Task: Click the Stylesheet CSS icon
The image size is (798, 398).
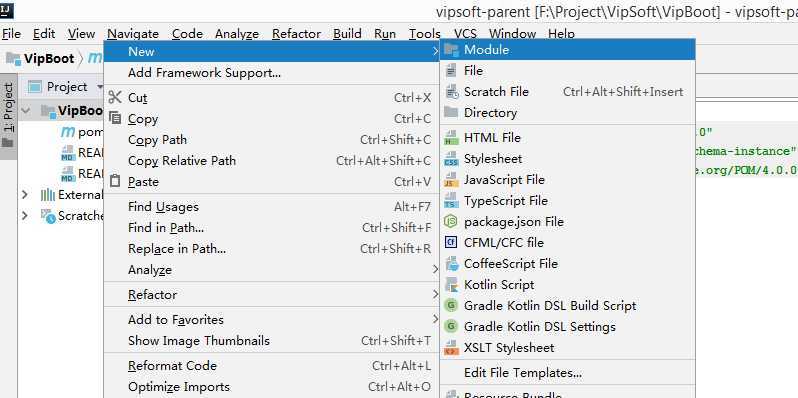Action: point(451,159)
